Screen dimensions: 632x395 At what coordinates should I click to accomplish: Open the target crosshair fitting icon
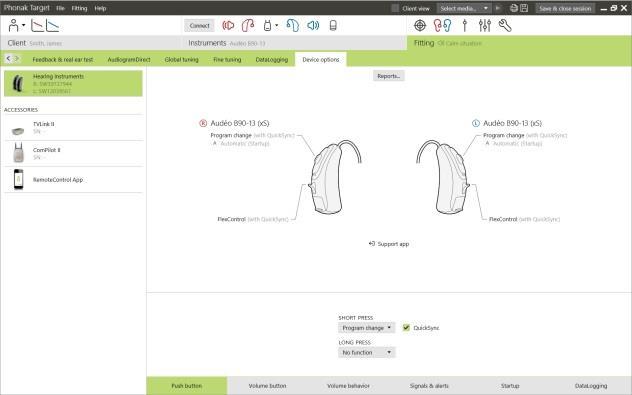point(420,25)
